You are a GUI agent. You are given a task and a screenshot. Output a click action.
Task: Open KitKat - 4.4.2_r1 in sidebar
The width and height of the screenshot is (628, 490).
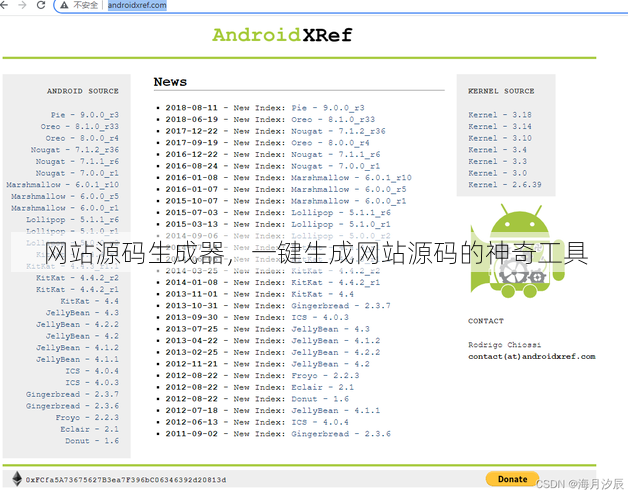77,289
